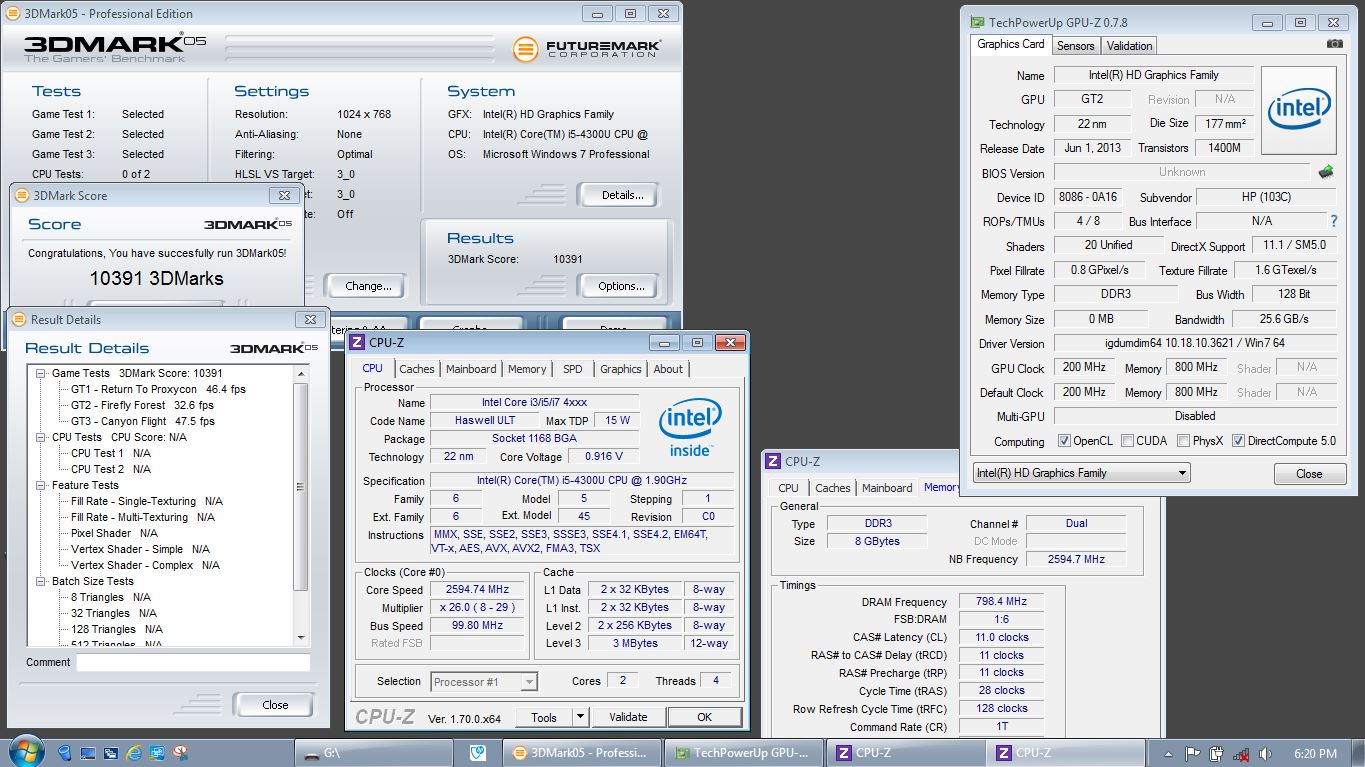This screenshot has width=1365, height=767.
Task: Collapse the Feature Tests tree node
Action: tap(41, 485)
